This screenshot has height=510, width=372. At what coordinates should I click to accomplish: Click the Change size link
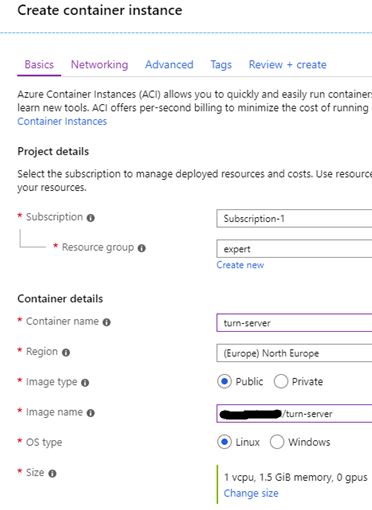click(x=251, y=493)
